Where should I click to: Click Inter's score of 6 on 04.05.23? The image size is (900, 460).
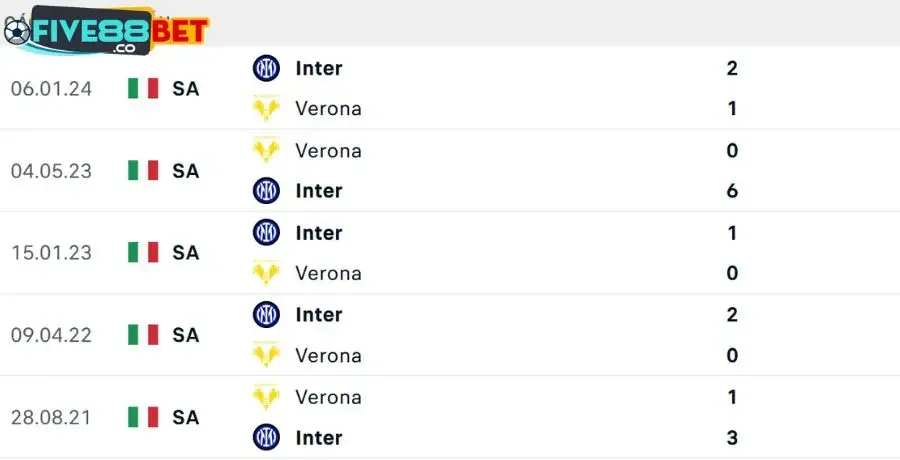732,190
